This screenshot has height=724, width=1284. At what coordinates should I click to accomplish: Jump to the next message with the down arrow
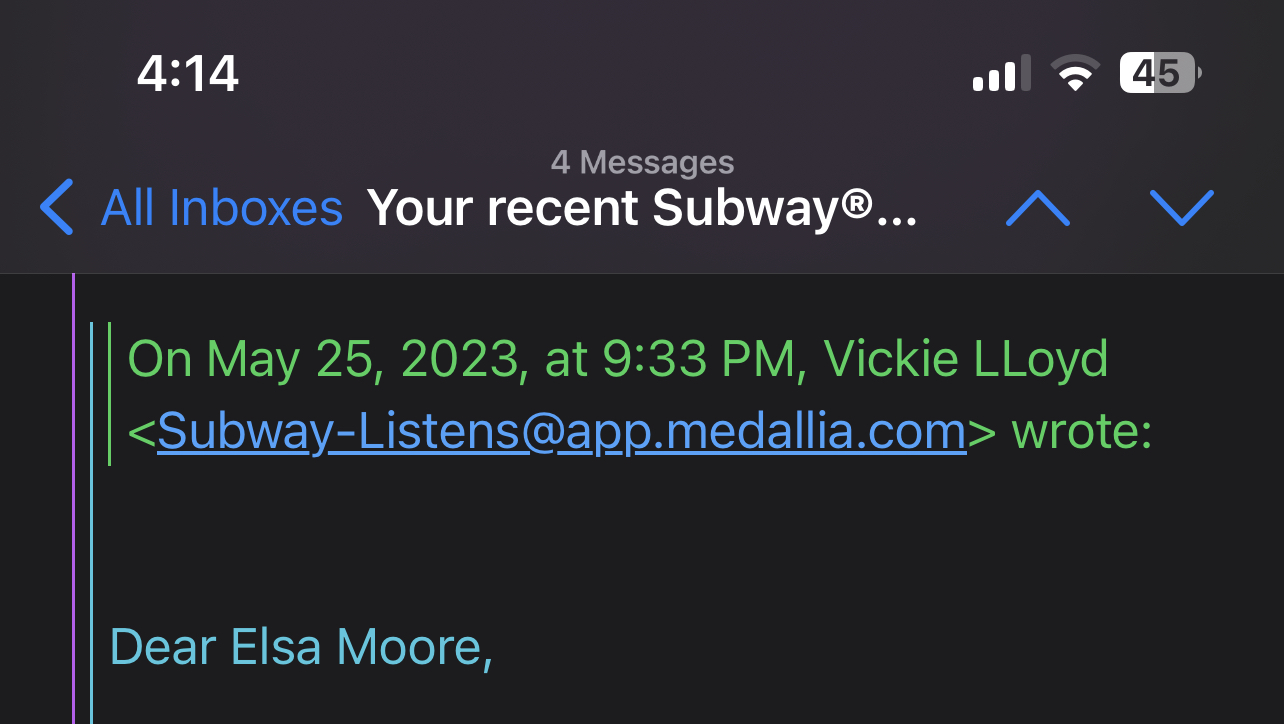(x=1181, y=207)
